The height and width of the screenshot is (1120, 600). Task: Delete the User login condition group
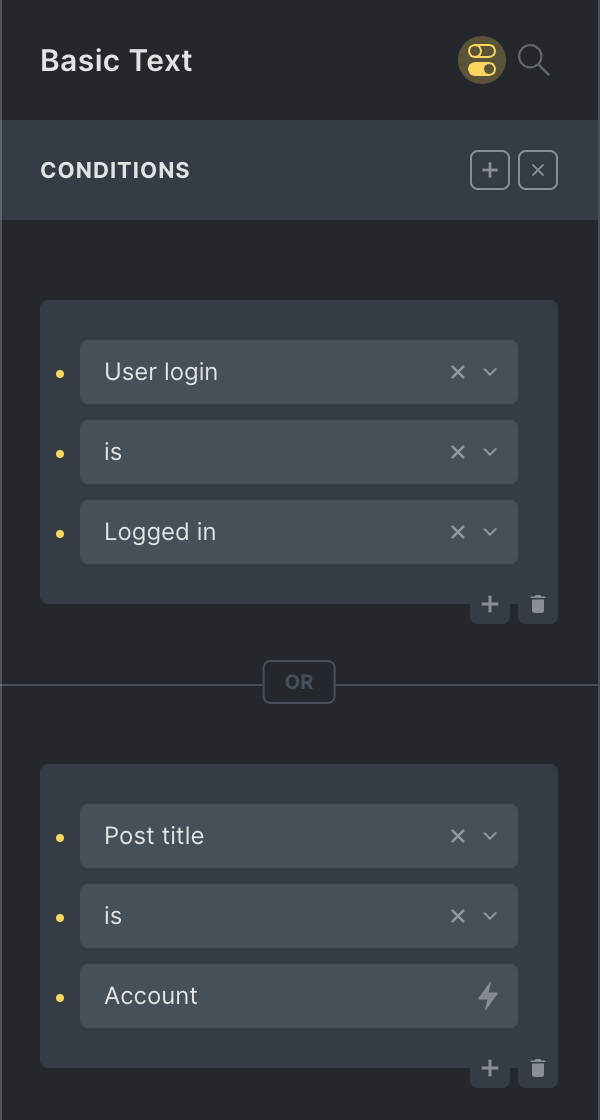tap(538, 604)
